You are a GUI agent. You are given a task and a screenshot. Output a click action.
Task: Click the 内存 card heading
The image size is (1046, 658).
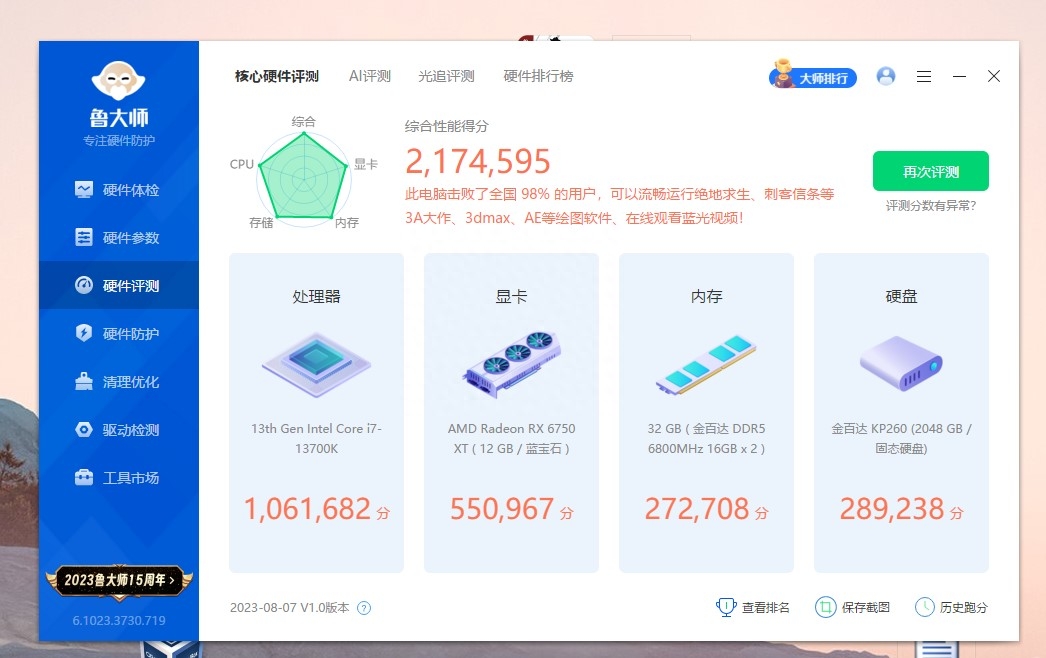[x=706, y=296]
